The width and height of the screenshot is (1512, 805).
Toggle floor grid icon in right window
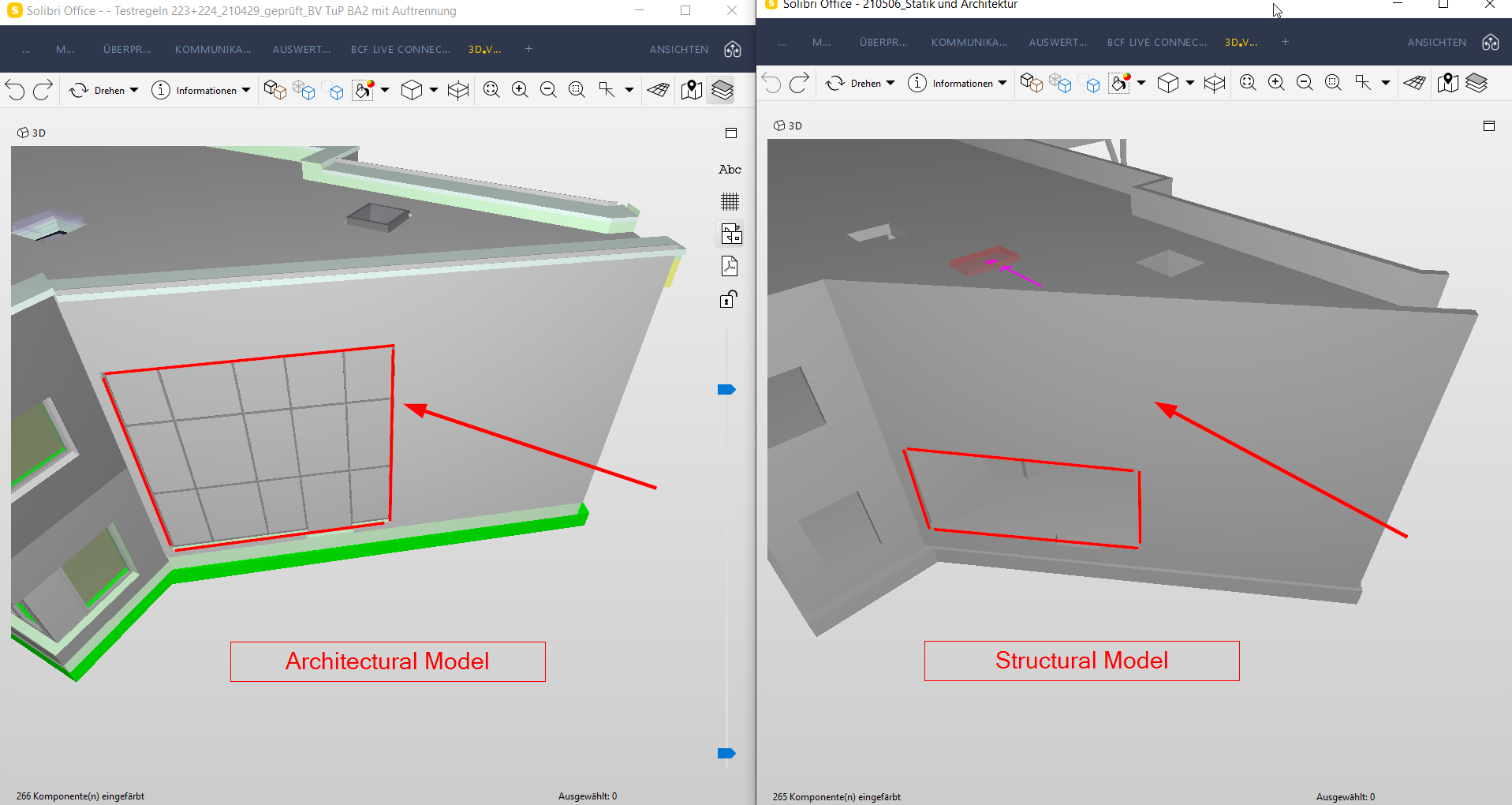(1415, 83)
